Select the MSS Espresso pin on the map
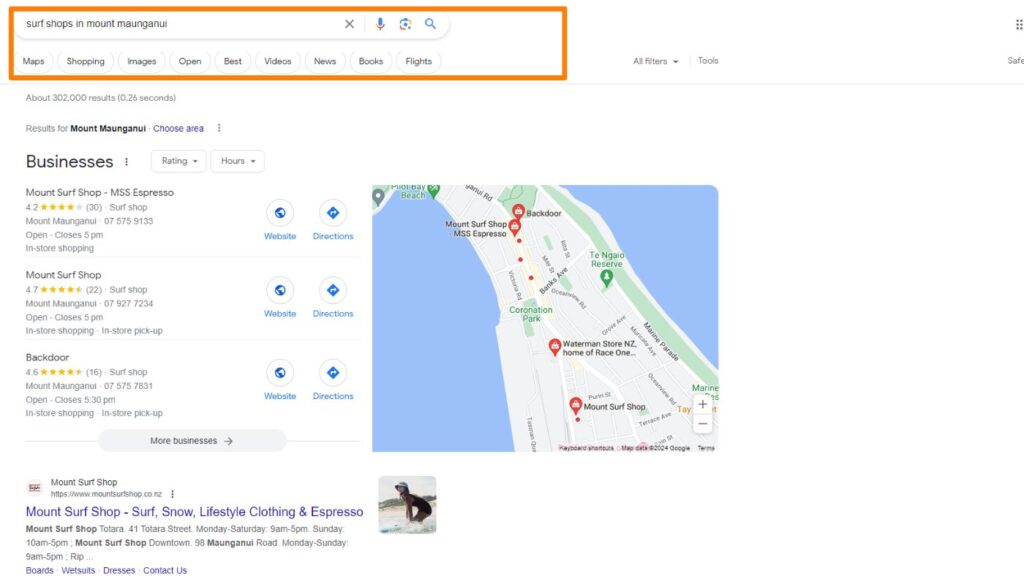The width and height of the screenshot is (1024, 576). point(515,227)
